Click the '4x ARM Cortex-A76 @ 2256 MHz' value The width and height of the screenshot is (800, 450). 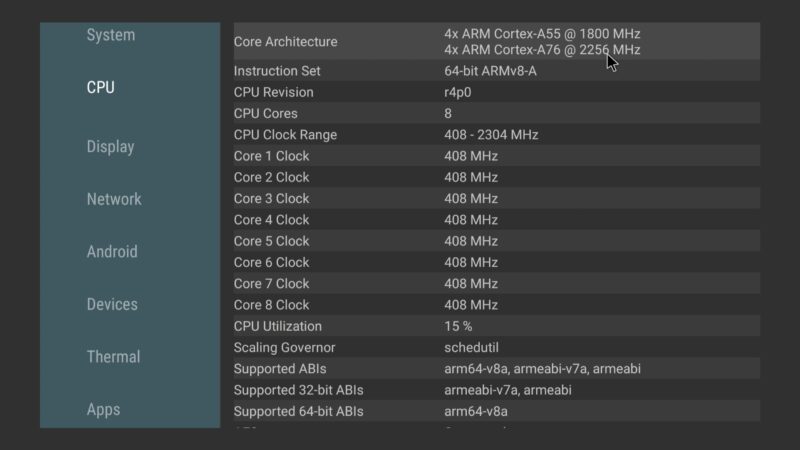542,50
